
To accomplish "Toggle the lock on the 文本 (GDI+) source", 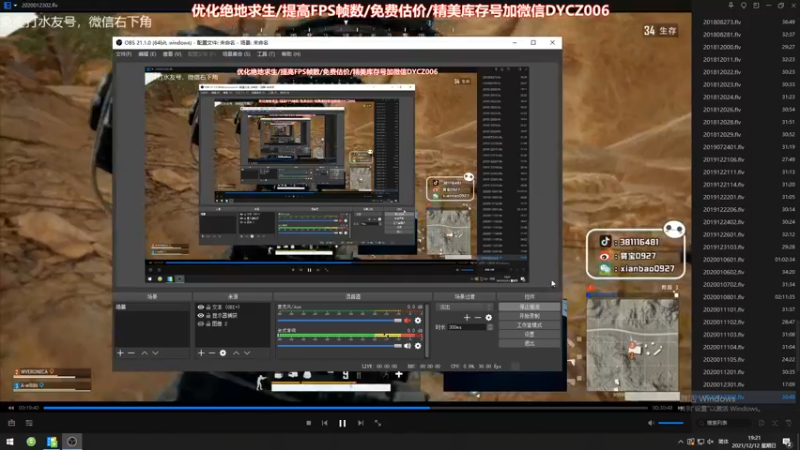I will coord(208,307).
